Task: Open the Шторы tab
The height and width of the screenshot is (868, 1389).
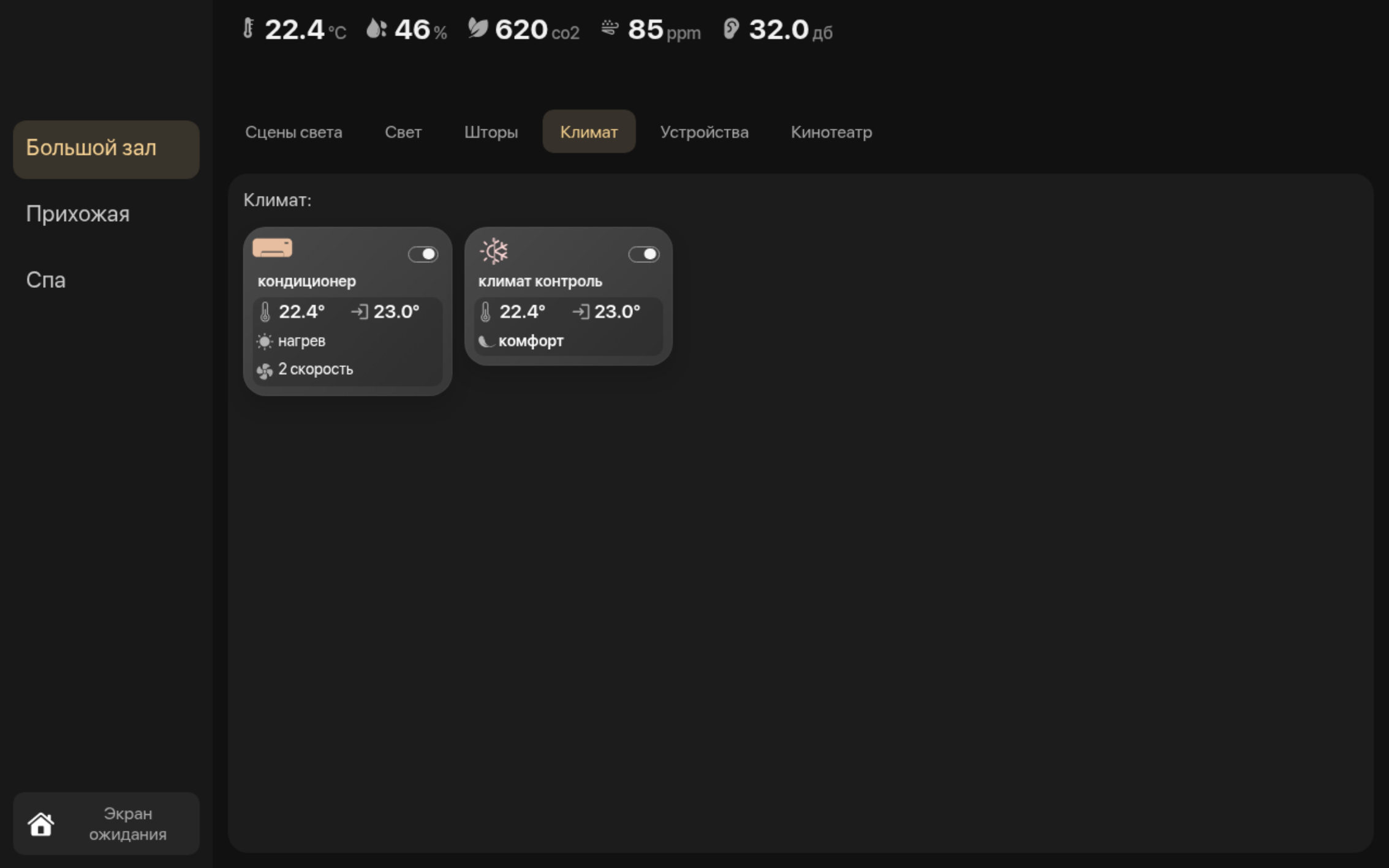Action: (491, 132)
